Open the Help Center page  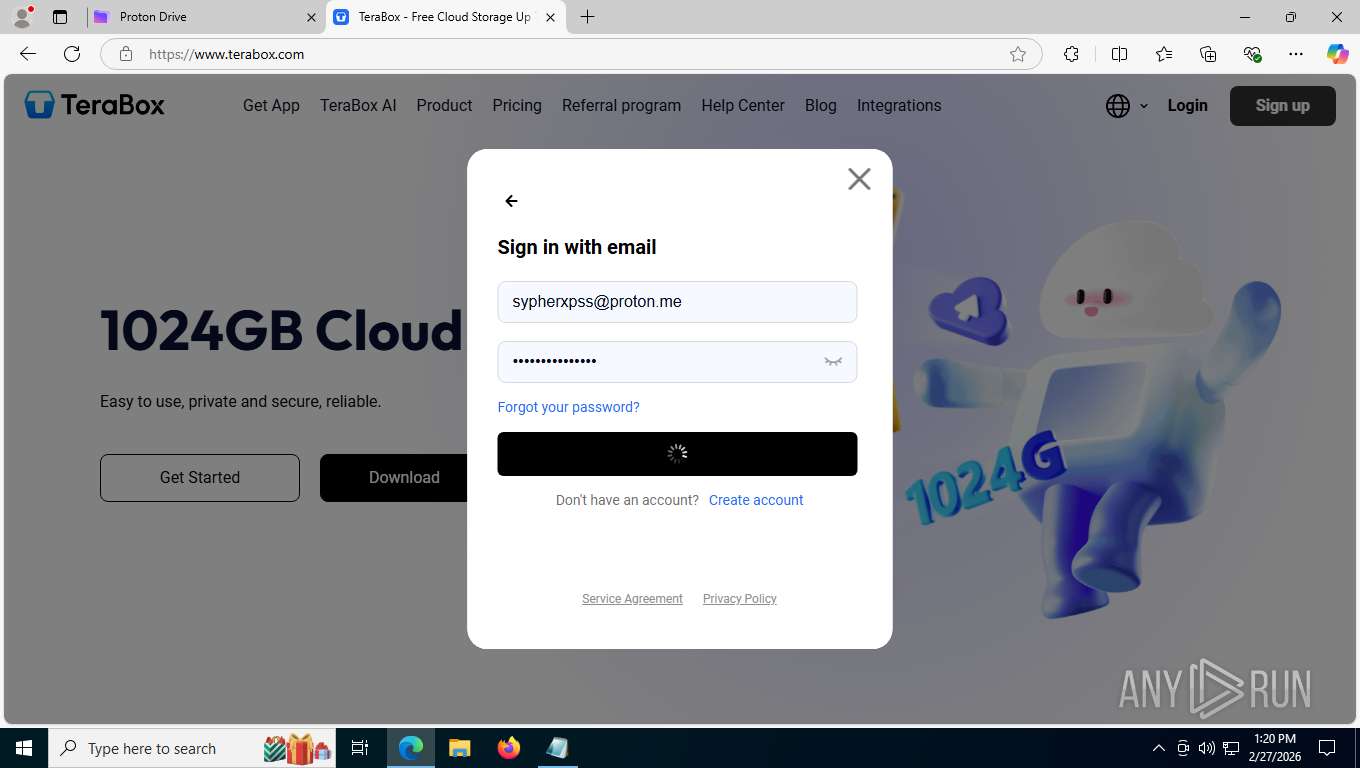click(x=743, y=105)
